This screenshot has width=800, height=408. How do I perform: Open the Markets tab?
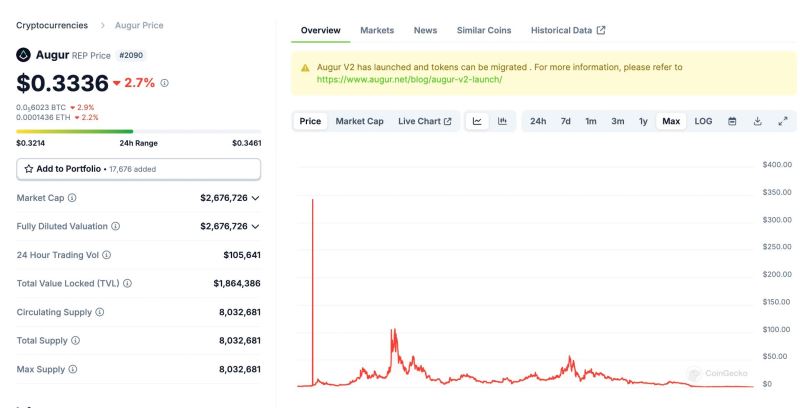377,30
